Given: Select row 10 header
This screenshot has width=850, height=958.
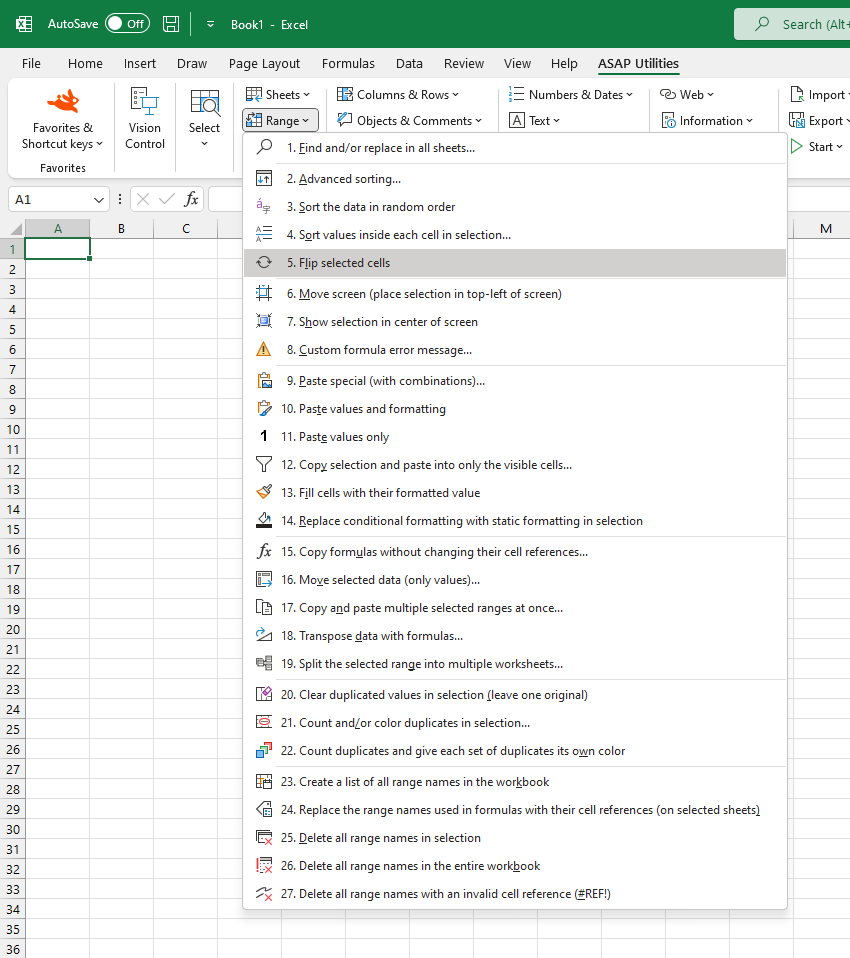Looking at the screenshot, I should click(x=13, y=429).
